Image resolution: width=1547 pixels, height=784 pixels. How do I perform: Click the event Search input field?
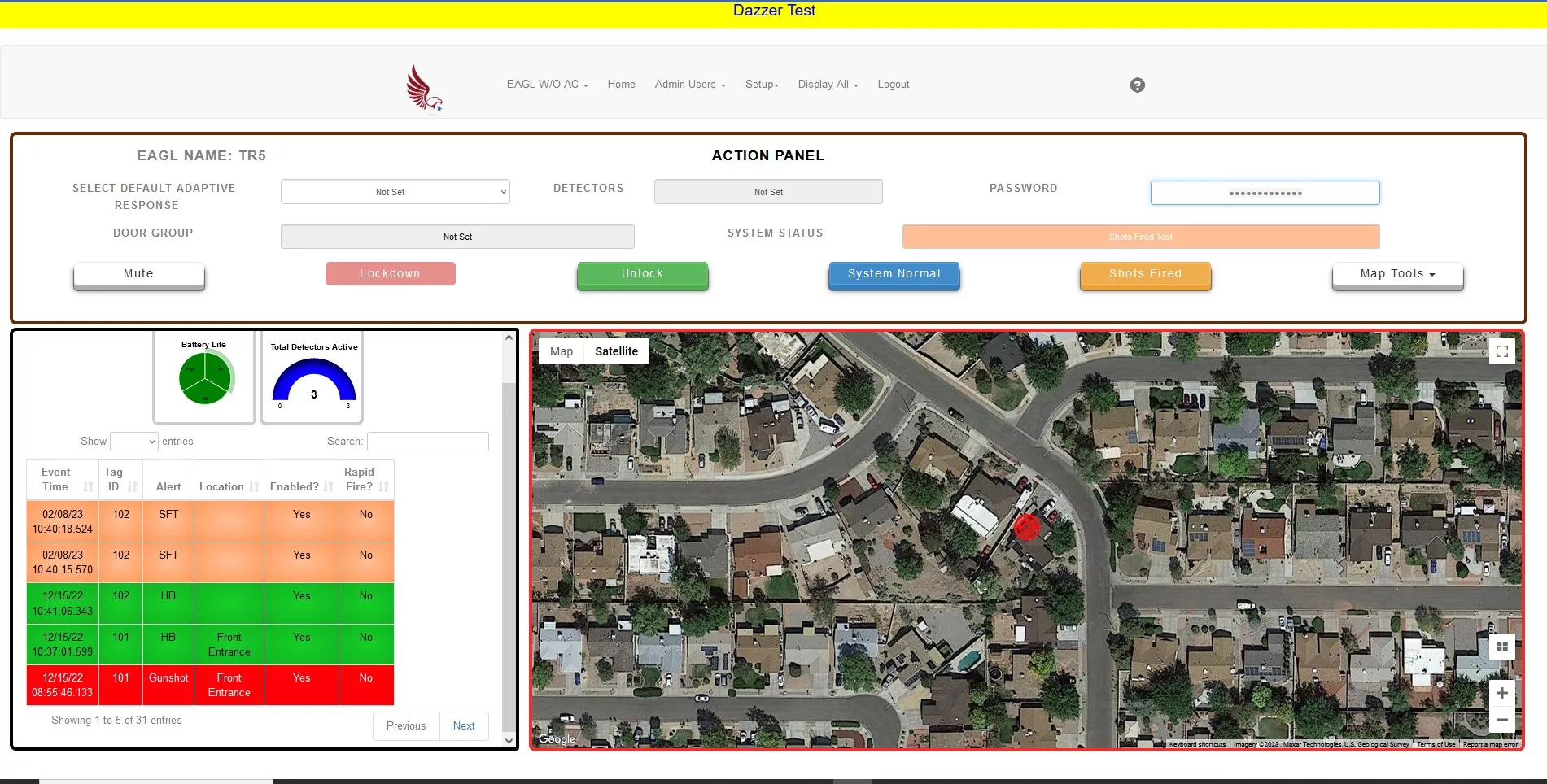pos(428,442)
